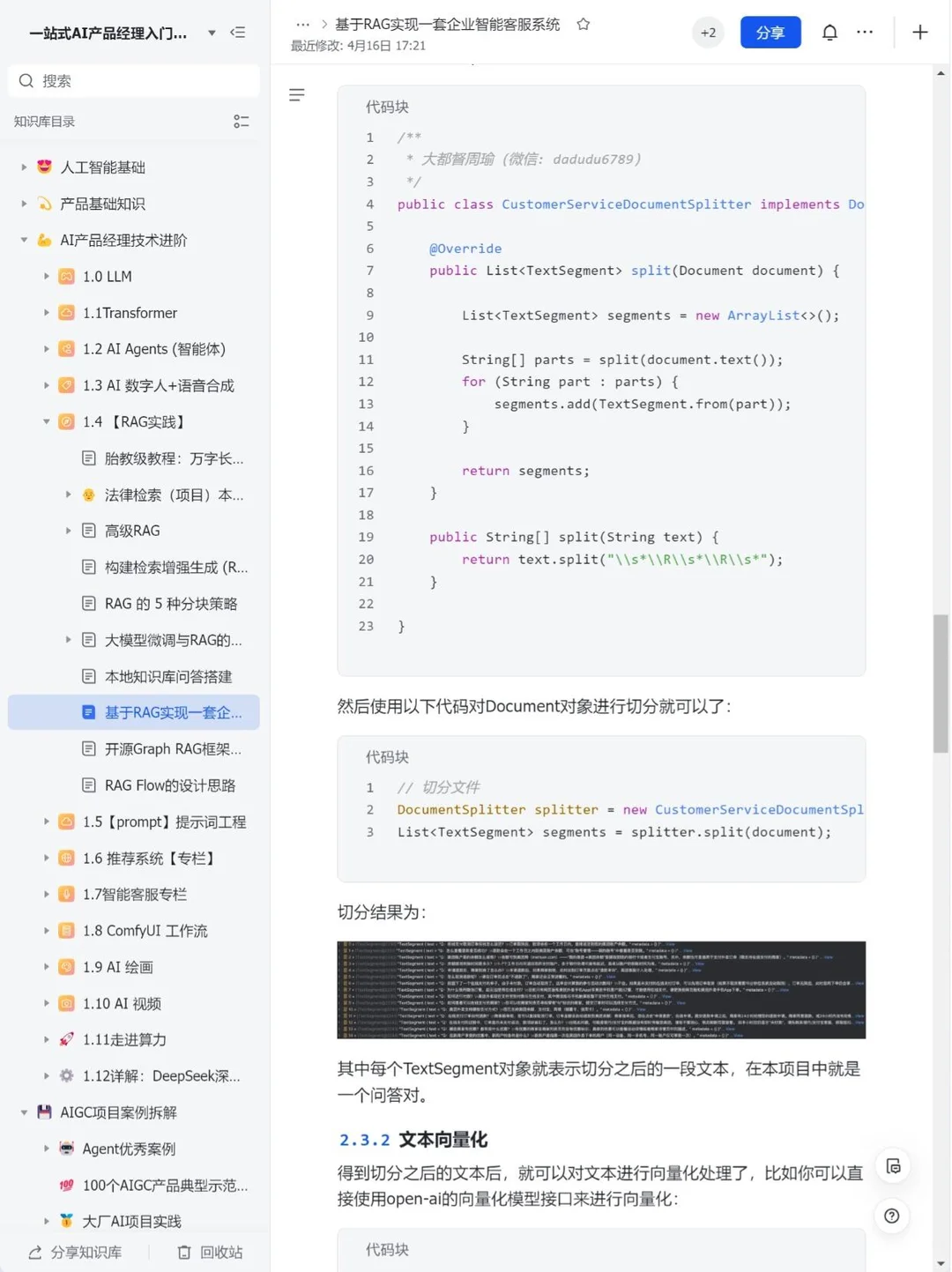952x1272 pixels.
Task: Click 最近修改: 4月16日 timestamp
Action: [x=358, y=46]
